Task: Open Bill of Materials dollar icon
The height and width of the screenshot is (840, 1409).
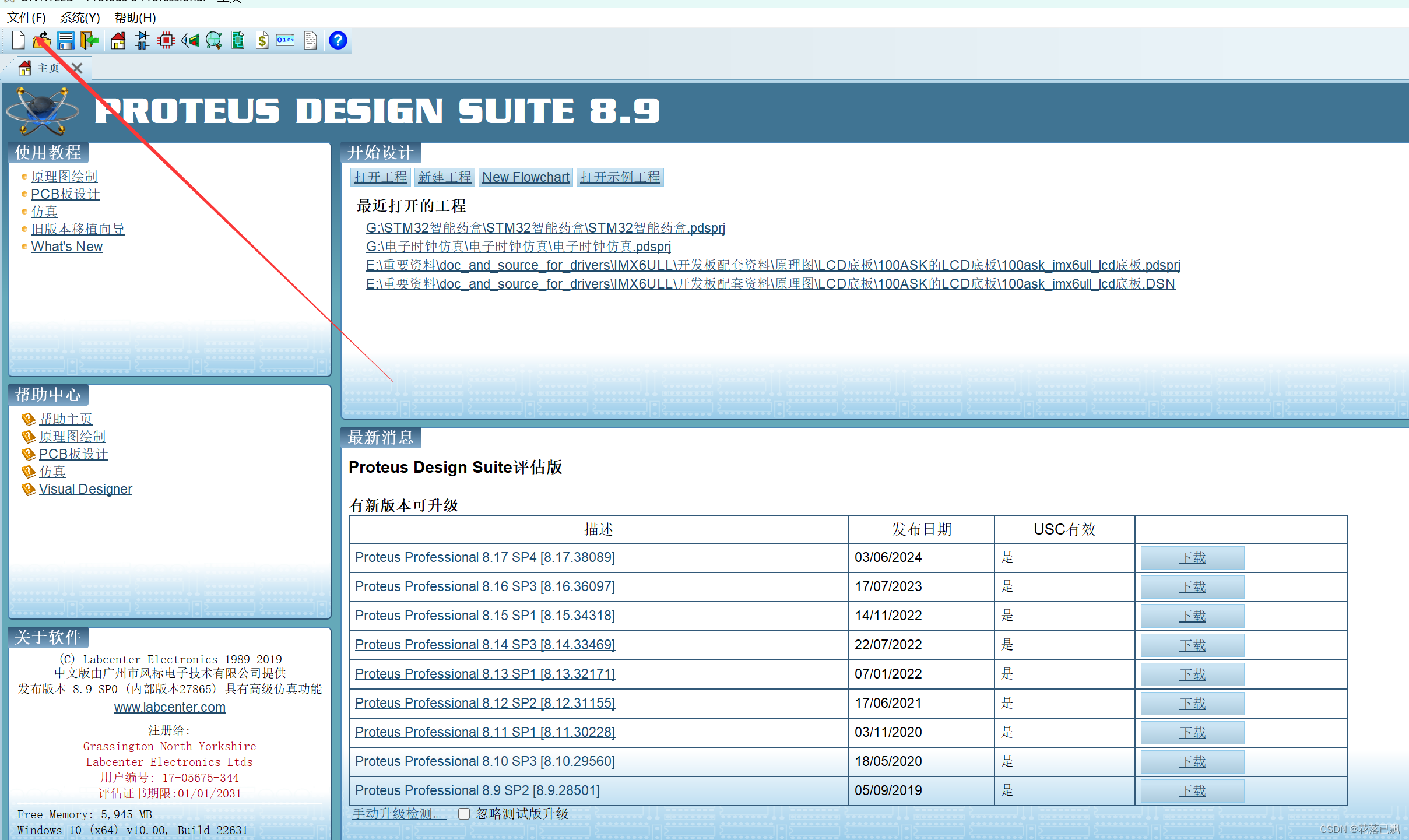Action: point(262,40)
